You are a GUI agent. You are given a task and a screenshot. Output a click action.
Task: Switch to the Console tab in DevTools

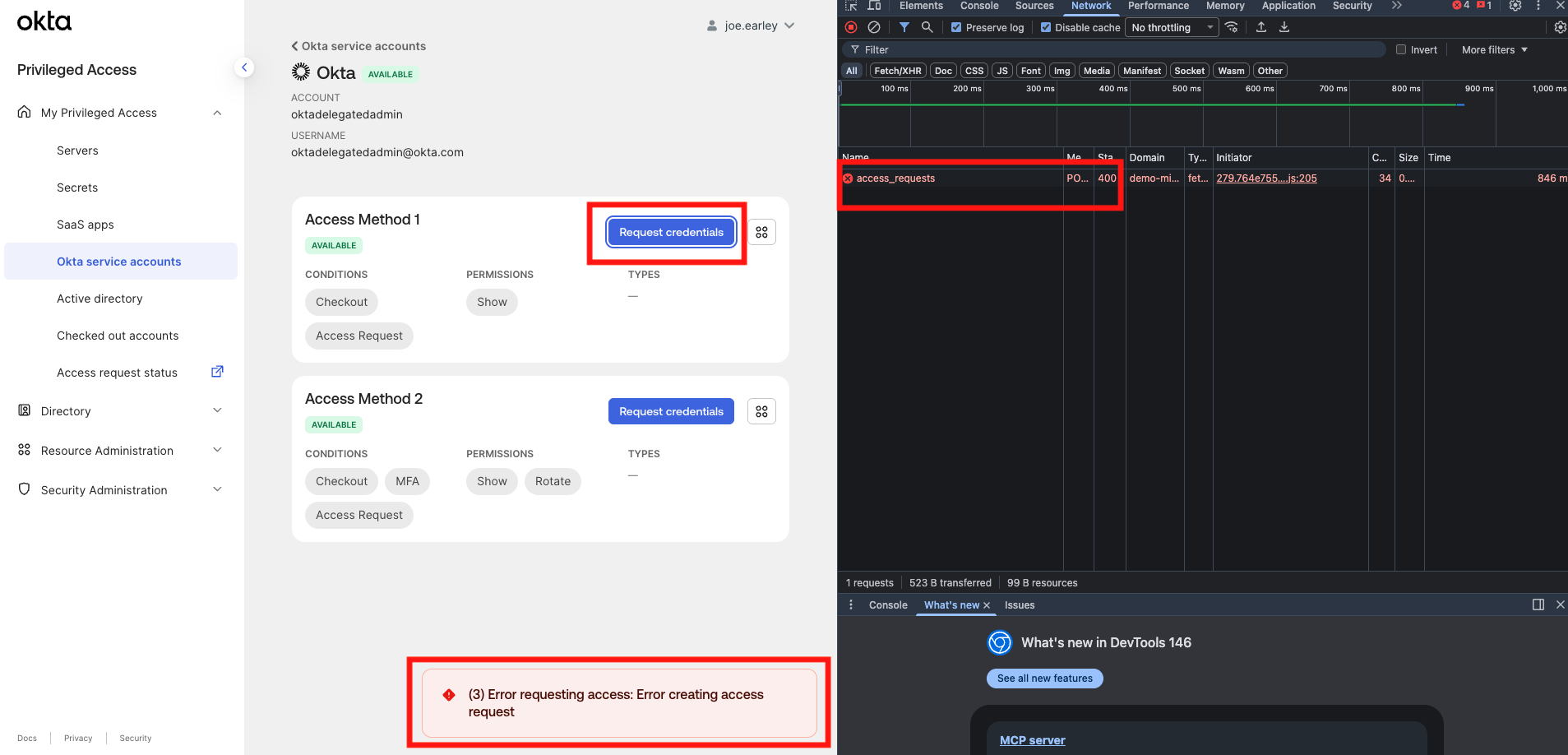(978, 7)
